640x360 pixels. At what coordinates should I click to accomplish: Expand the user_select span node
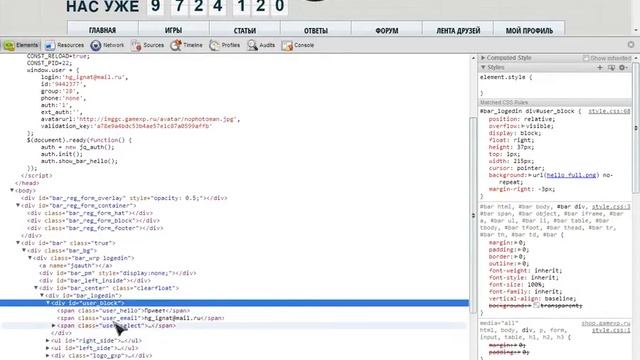[x=54, y=325]
